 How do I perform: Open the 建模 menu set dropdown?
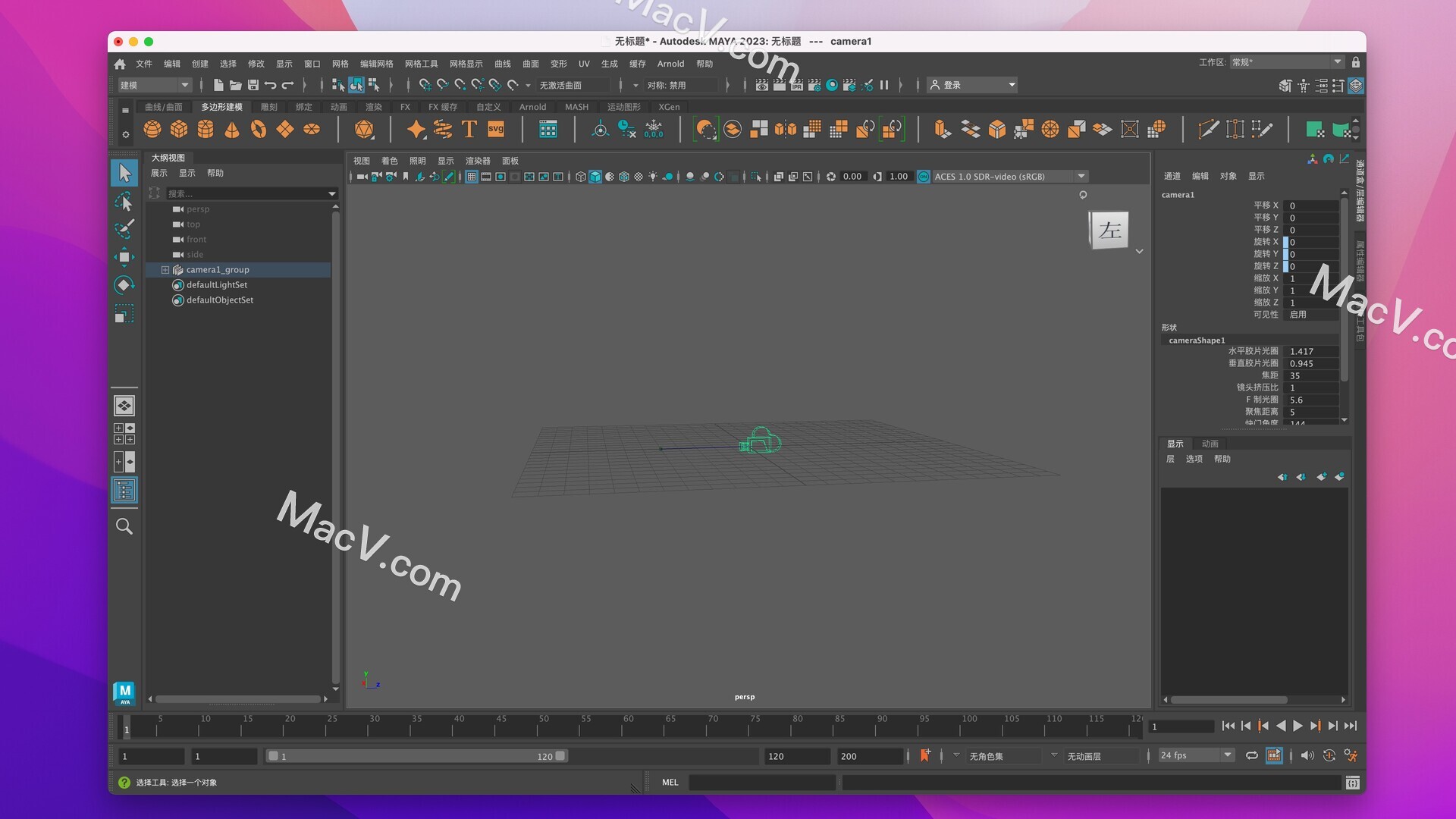point(155,85)
